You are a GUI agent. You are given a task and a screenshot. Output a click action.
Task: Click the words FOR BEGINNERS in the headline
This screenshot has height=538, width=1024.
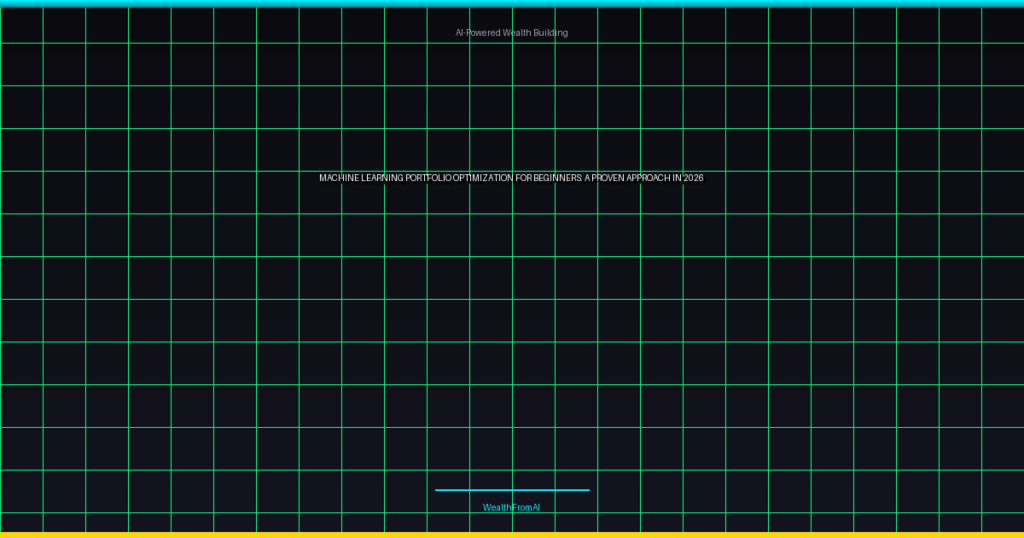pos(549,178)
